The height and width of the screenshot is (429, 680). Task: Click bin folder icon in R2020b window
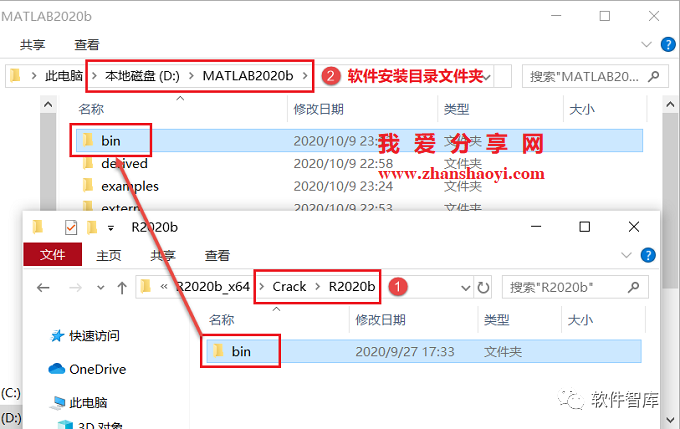coord(218,350)
